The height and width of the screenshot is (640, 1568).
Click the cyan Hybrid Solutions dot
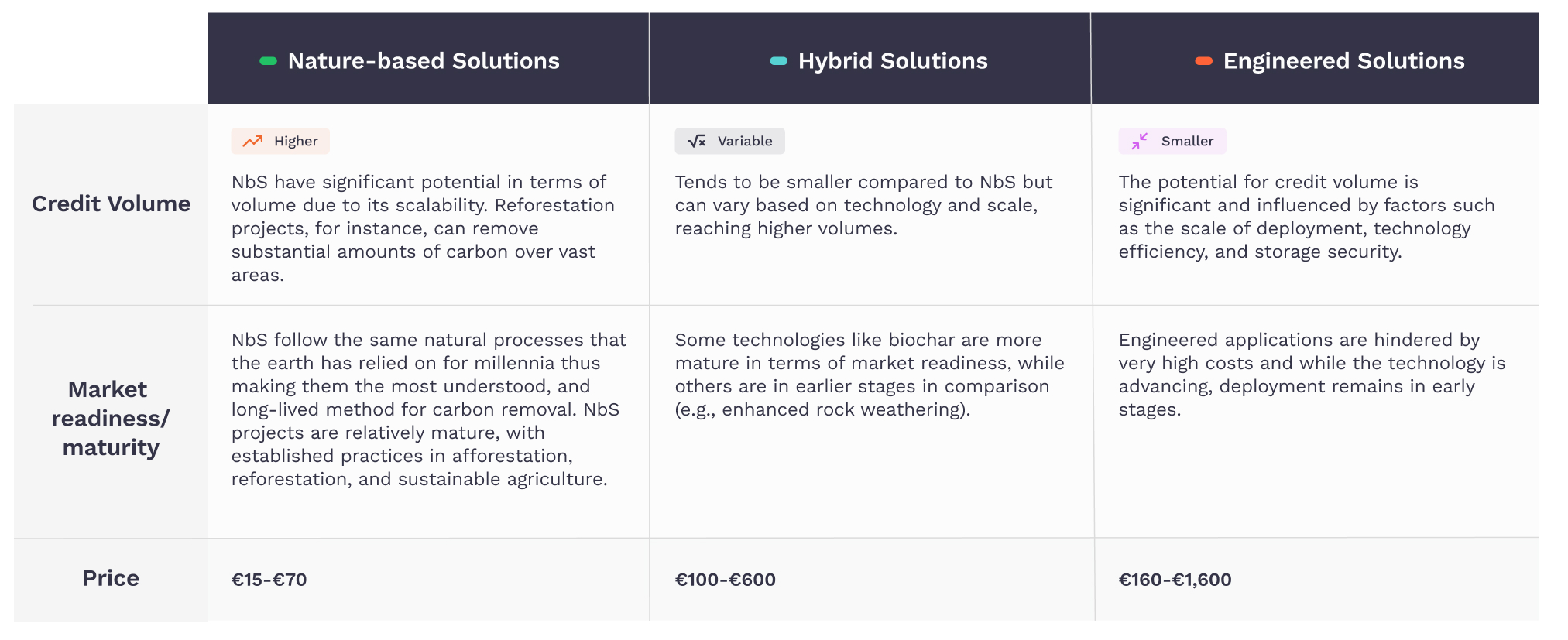(x=778, y=61)
